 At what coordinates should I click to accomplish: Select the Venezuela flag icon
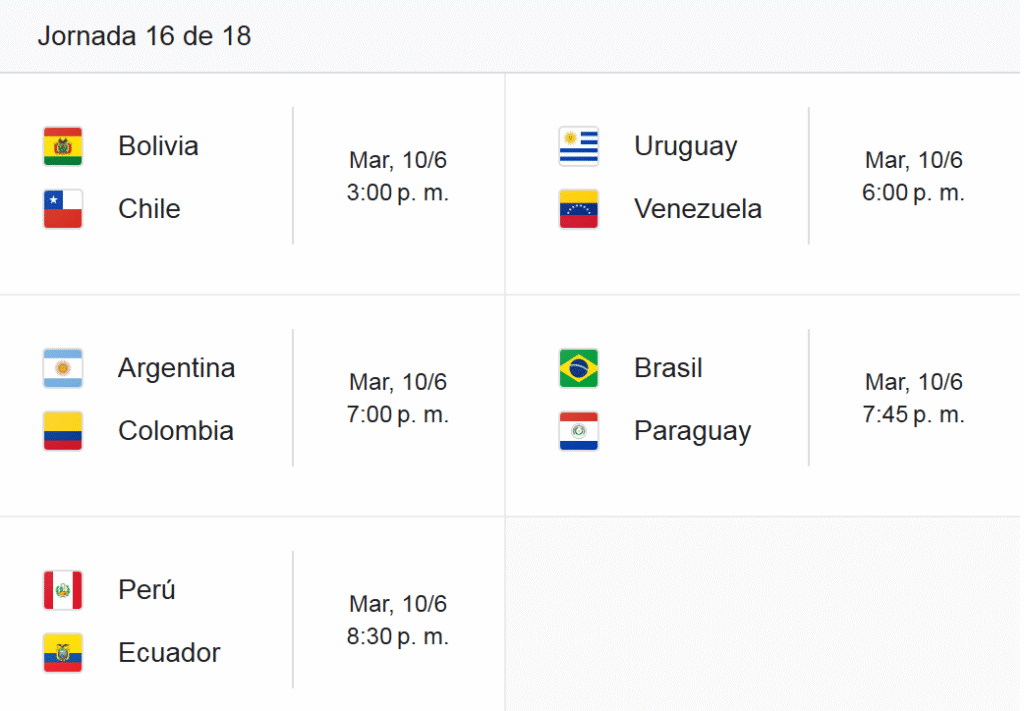click(579, 209)
